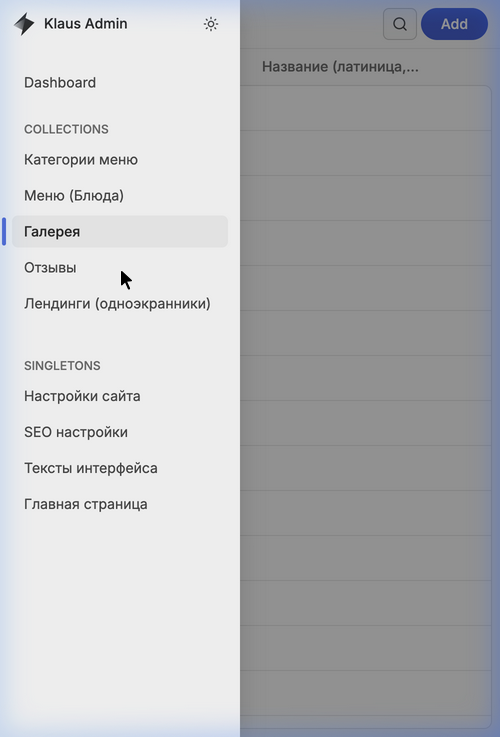Go to the Отзывы collection

point(50,268)
